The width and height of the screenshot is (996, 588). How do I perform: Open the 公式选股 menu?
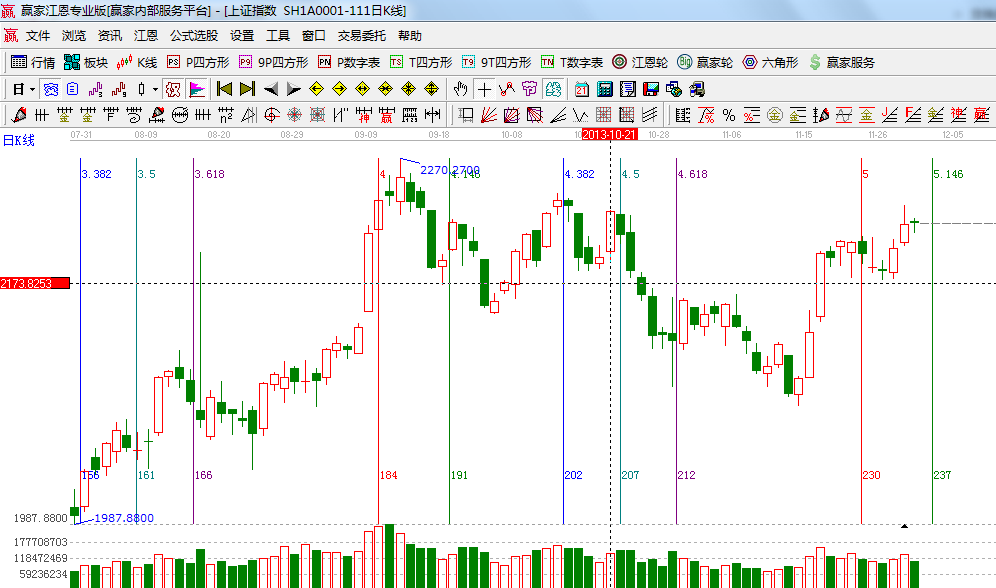pyautogui.click(x=194, y=35)
